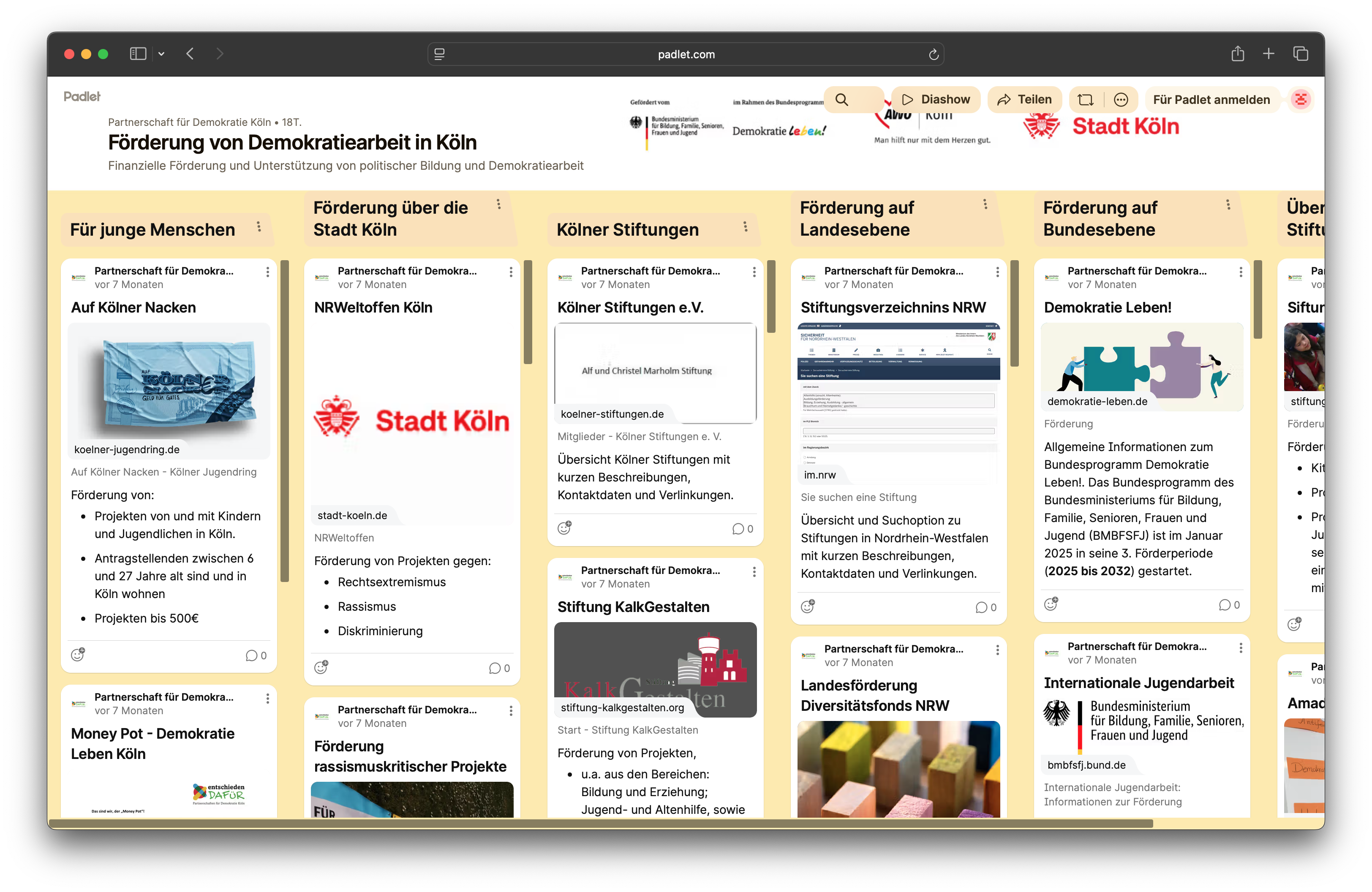Click the remake padlet icon

1086,100
